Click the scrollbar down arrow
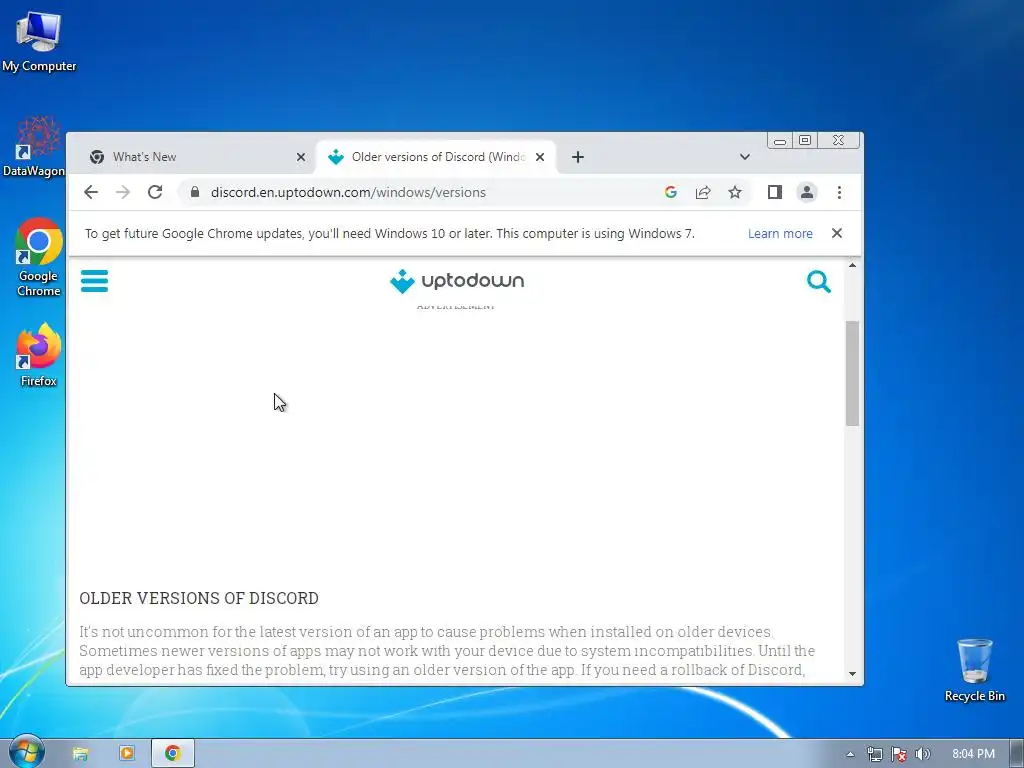Viewport: 1024px width, 768px height. coord(852,673)
